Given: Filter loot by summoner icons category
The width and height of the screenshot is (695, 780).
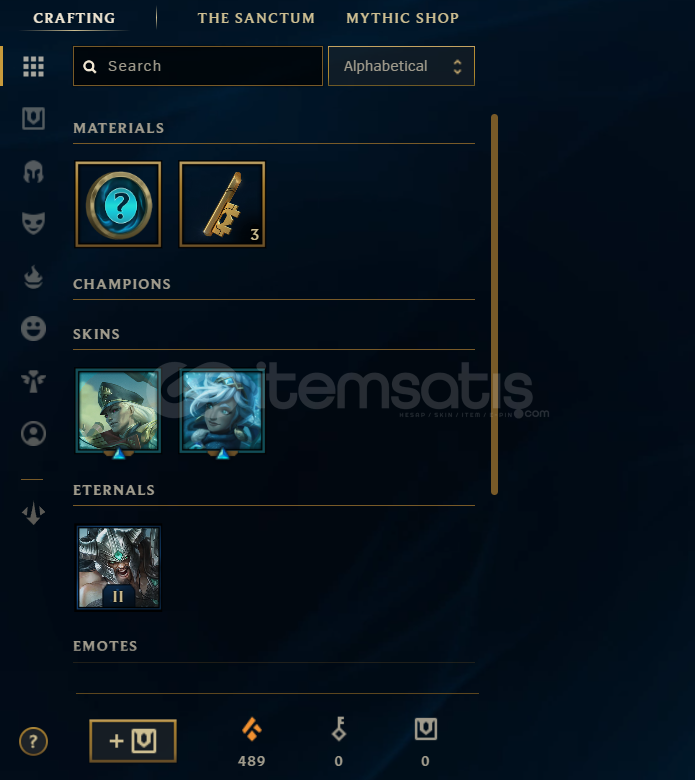Looking at the screenshot, I should pyautogui.click(x=33, y=433).
